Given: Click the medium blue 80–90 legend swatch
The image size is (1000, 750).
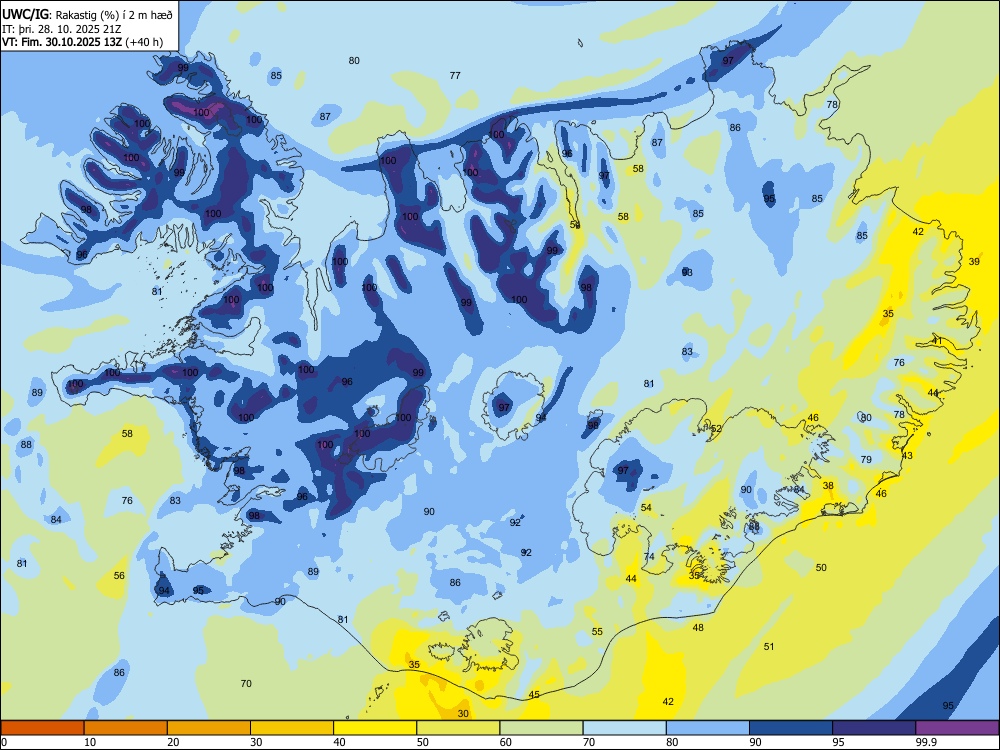Looking at the screenshot, I should click(708, 728).
